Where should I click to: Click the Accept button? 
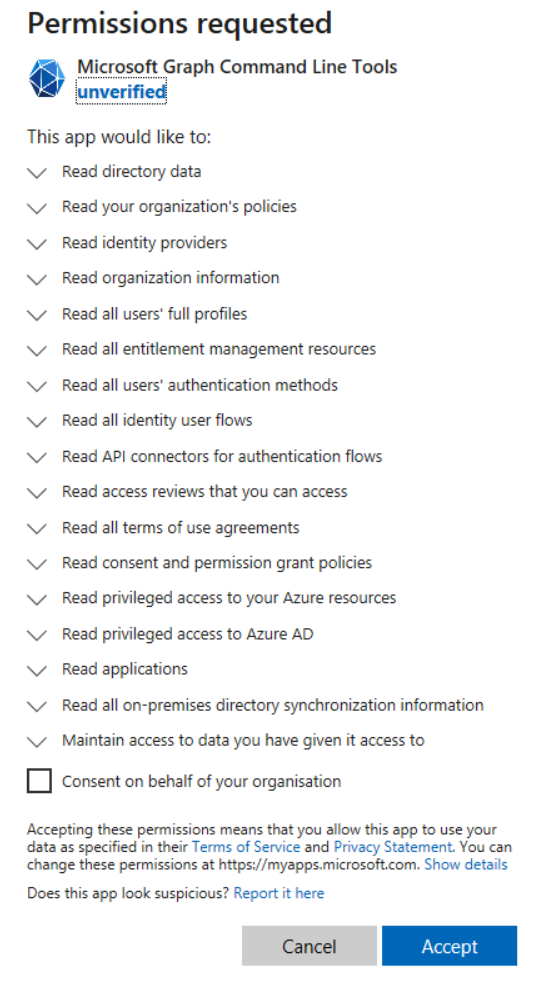point(449,945)
